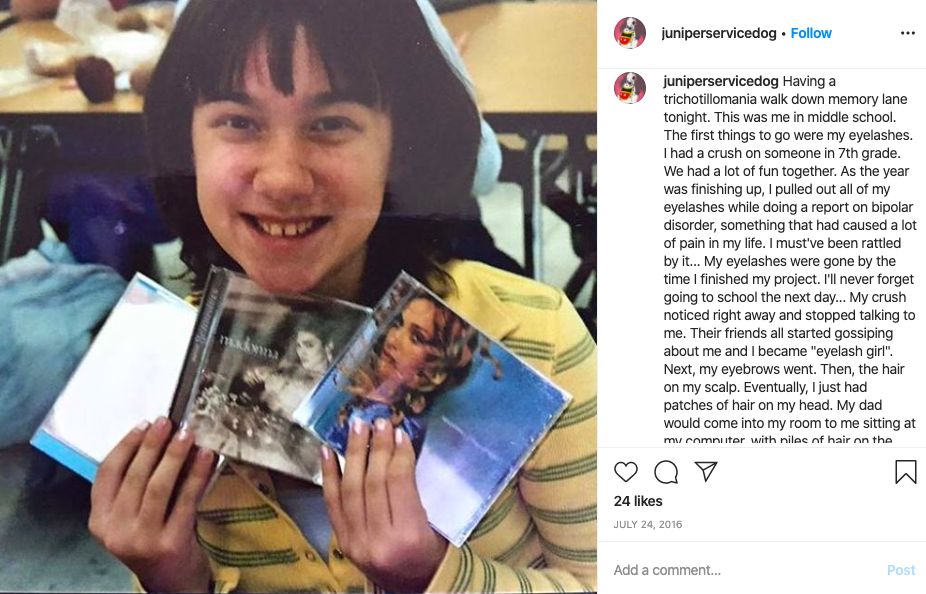Click the partially cut-off caption line

coord(778,440)
